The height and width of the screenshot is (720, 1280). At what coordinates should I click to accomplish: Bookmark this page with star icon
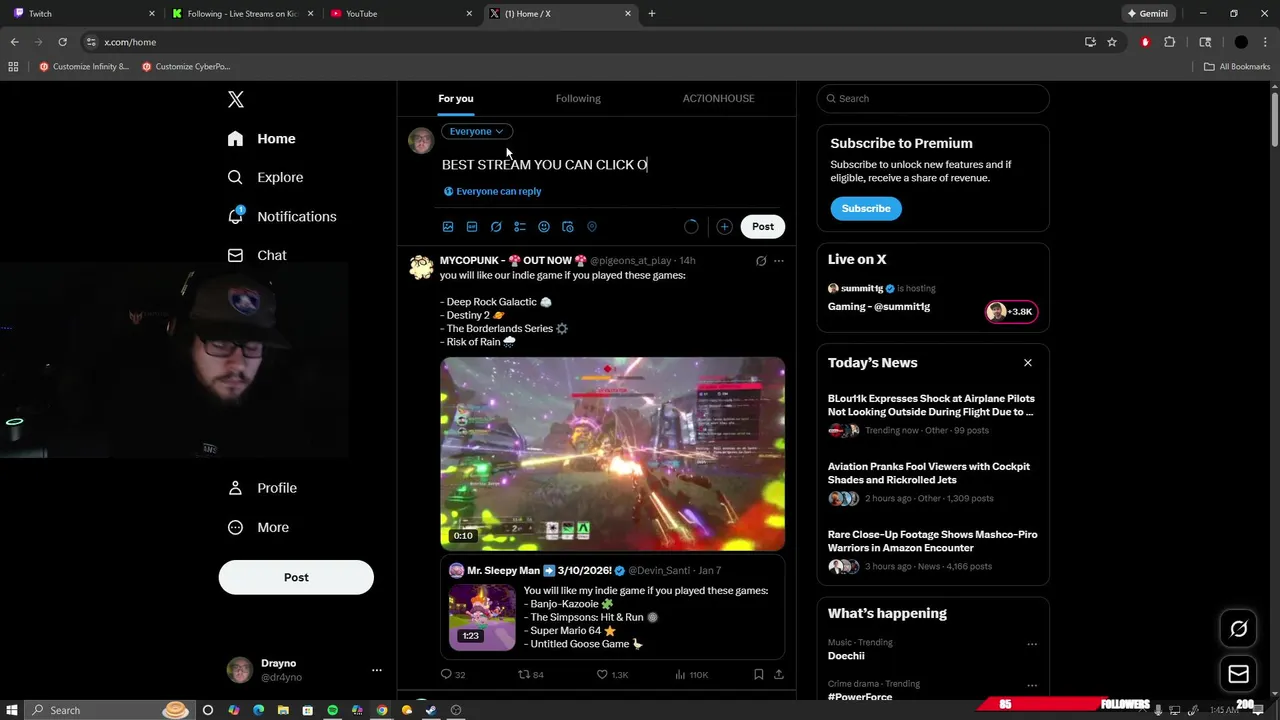coord(1112,42)
